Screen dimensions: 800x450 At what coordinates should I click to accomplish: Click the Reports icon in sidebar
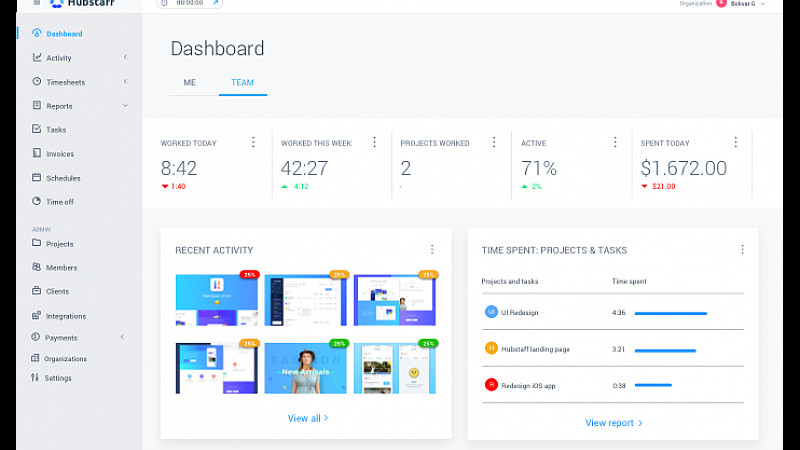(x=37, y=105)
